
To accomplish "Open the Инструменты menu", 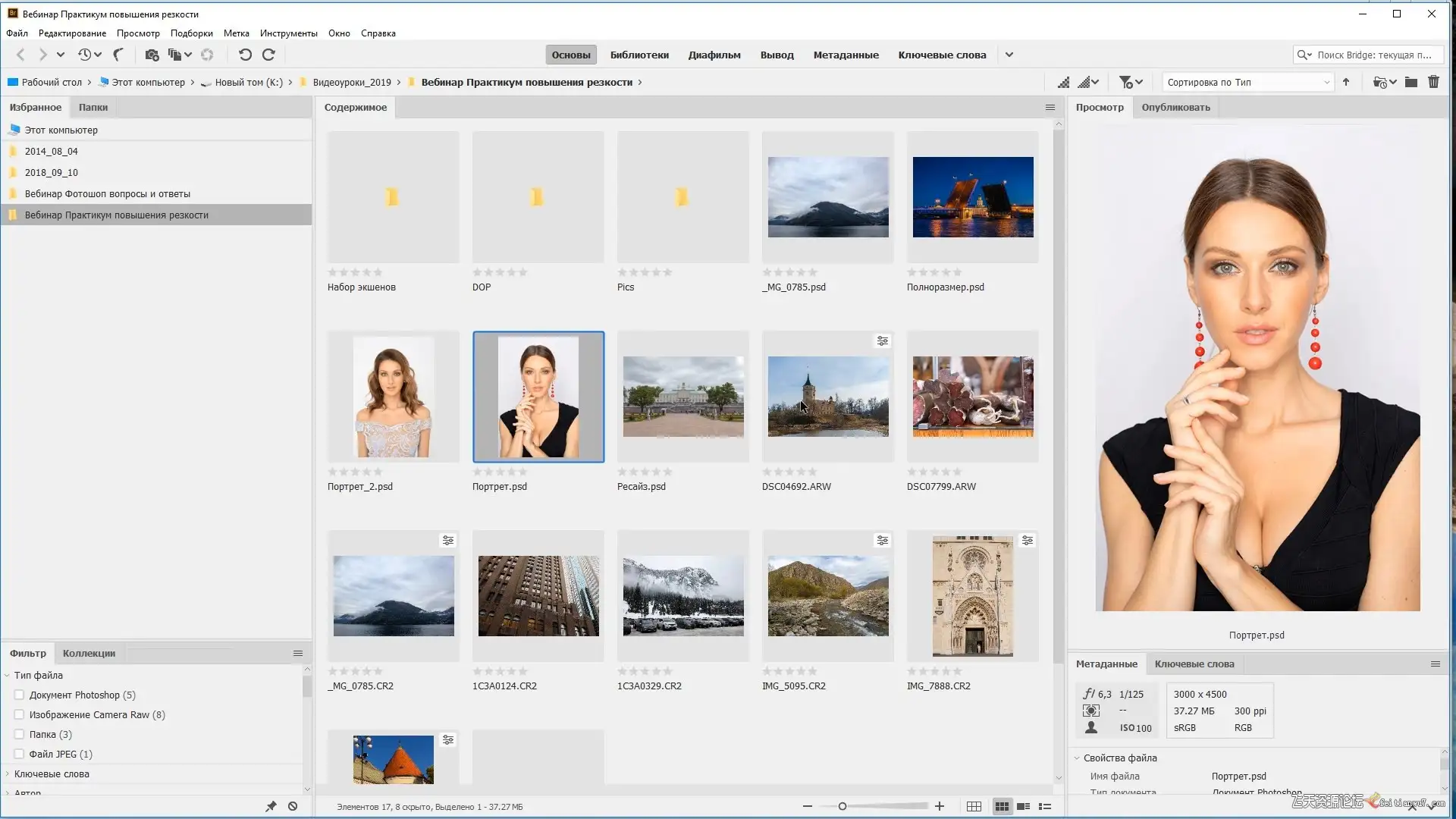I will pyautogui.click(x=288, y=33).
